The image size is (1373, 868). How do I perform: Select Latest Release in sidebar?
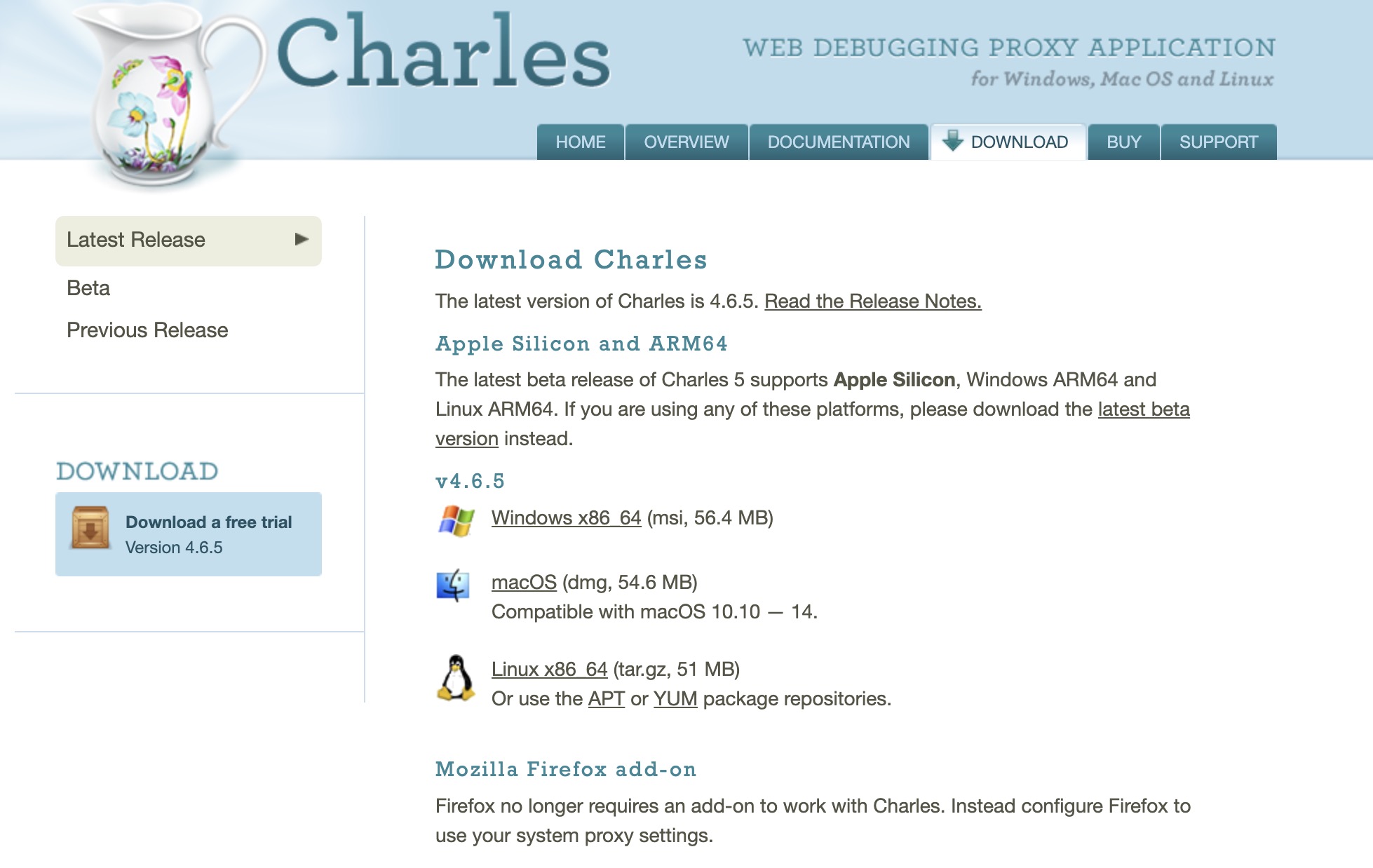pyautogui.click(x=189, y=240)
